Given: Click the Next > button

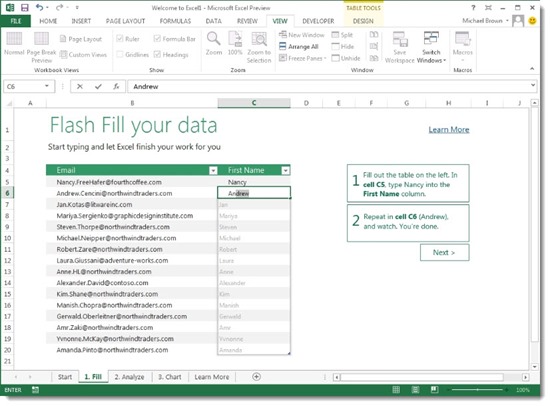Looking at the screenshot, I should pos(444,252).
